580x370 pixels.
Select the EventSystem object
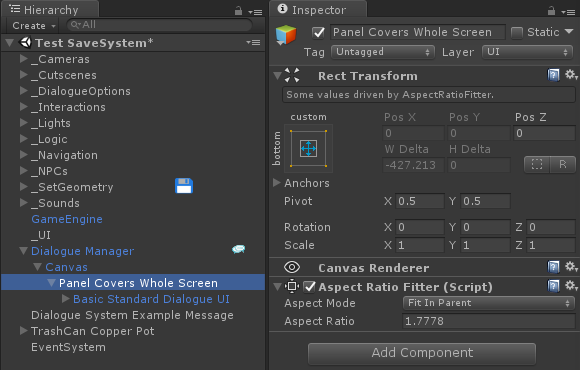click(x=68, y=347)
